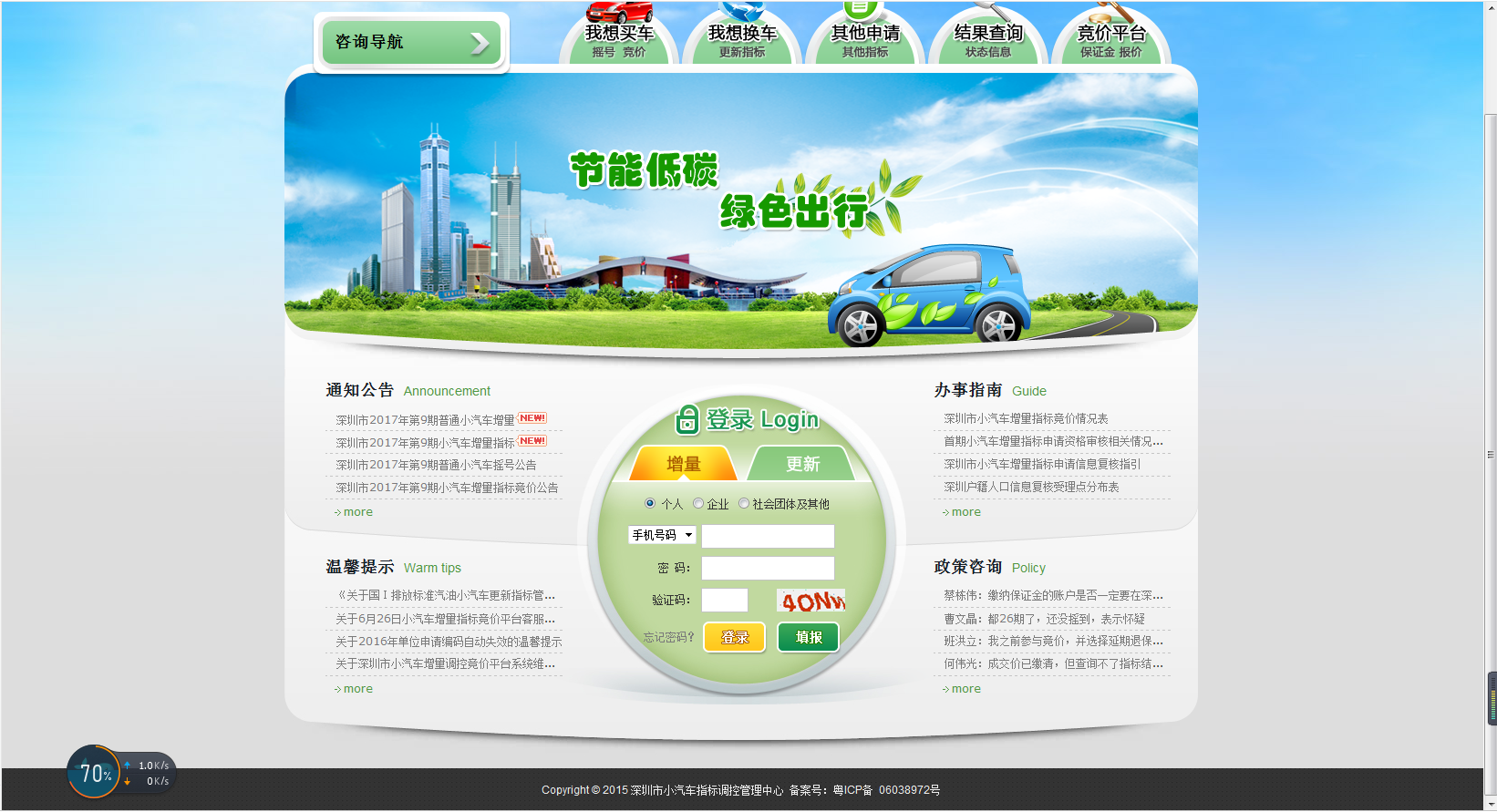Switch to the 增量 login tab
Image resolution: width=1497 pixels, height=812 pixels.
[x=684, y=464]
